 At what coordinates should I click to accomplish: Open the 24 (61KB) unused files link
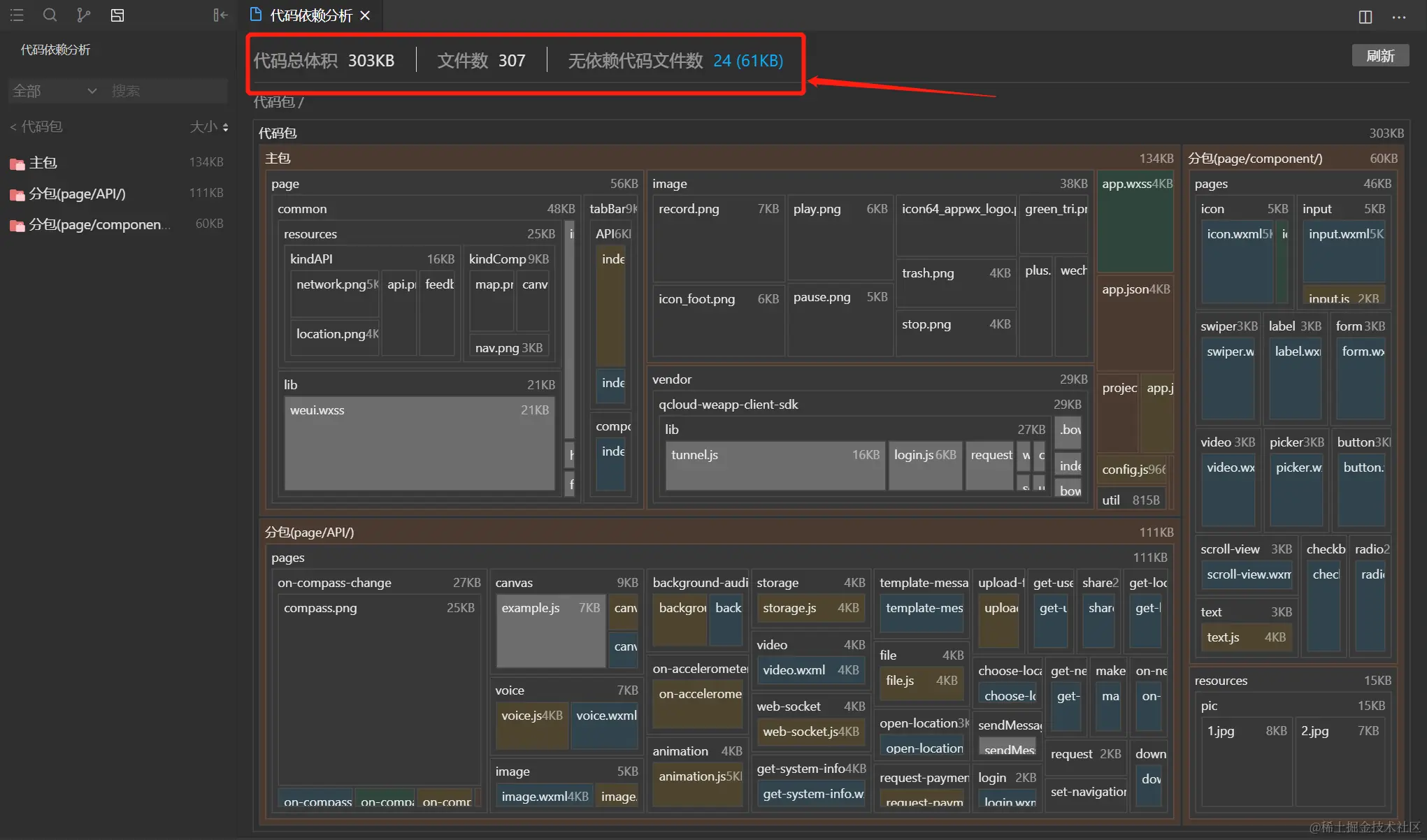[x=748, y=61]
